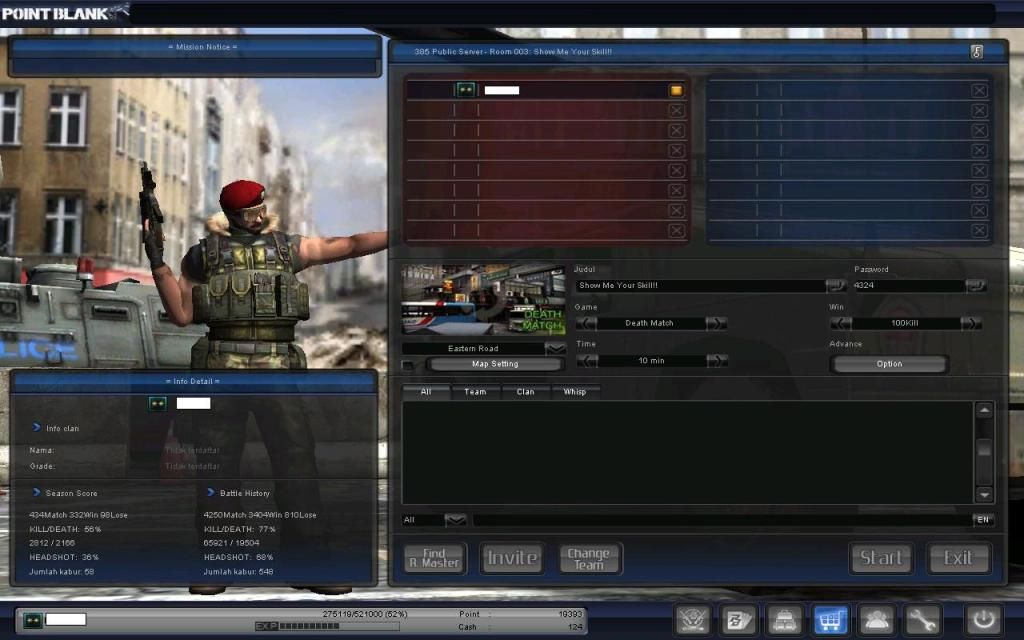
Task: Select previous game mode before Death Match
Action: click(x=586, y=323)
